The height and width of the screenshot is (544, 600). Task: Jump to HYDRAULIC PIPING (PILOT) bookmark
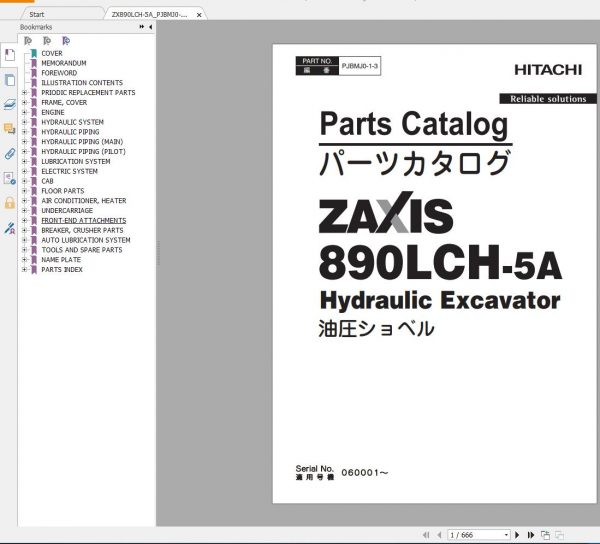(x=83, y=151)
